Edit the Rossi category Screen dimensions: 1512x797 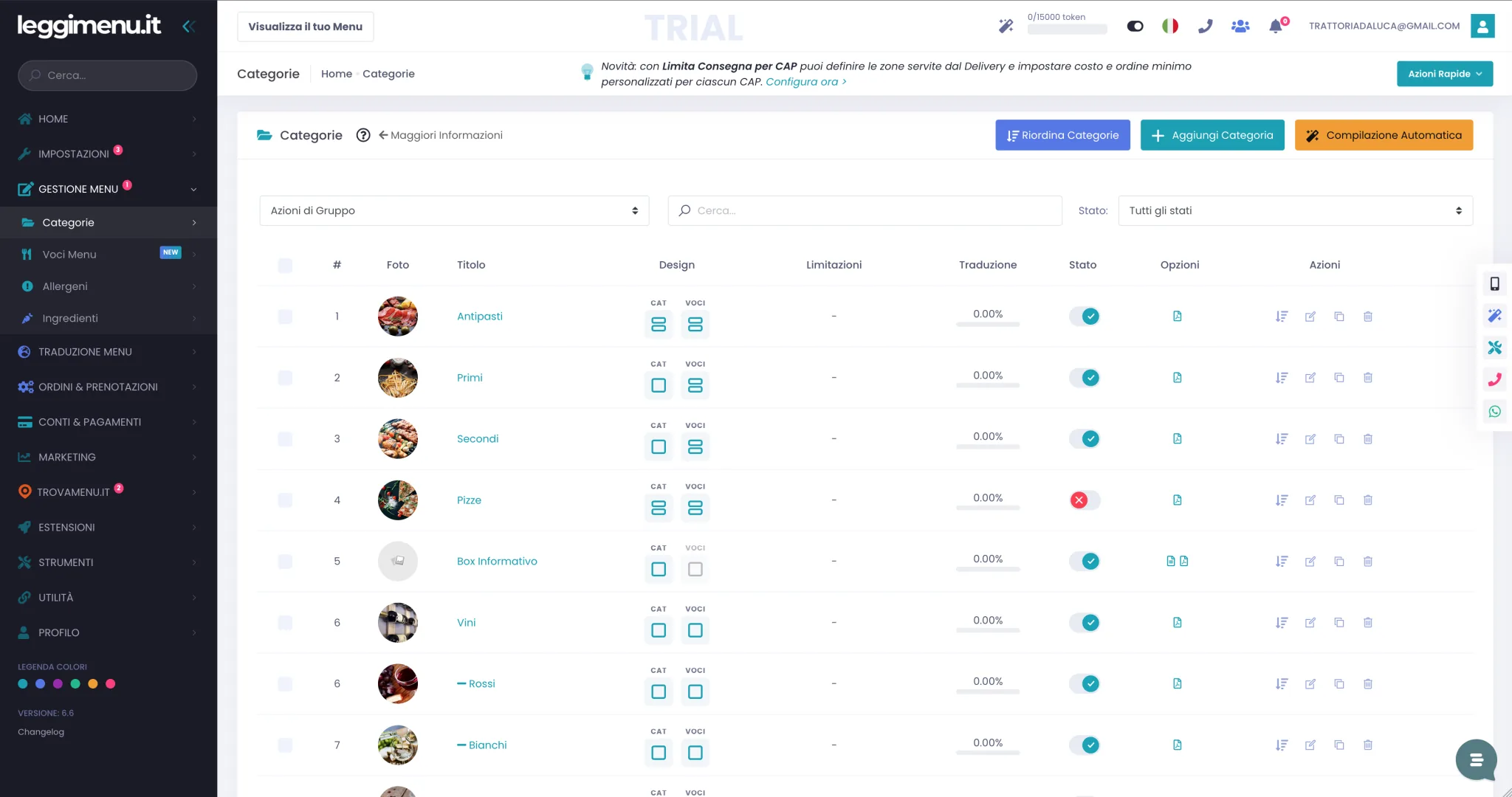tap(1310, 684)
